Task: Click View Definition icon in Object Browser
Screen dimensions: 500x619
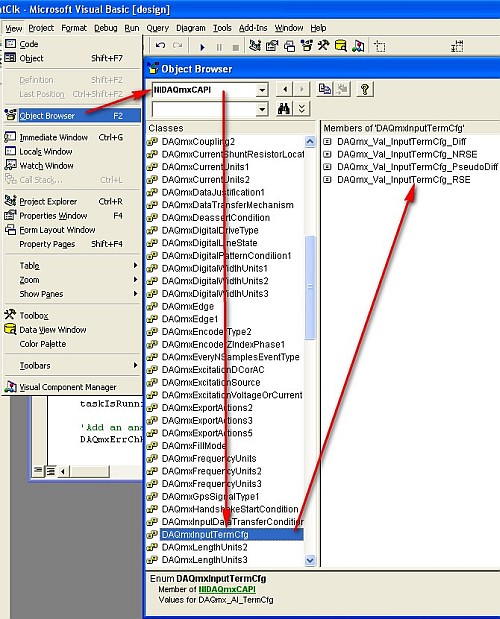Action: (x=342, y=89)
